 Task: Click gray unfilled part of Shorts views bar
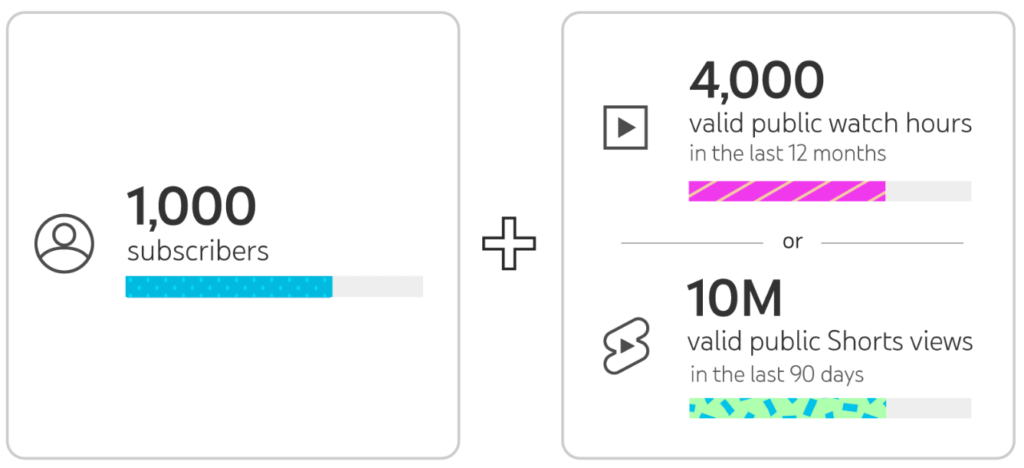(929, 408)
